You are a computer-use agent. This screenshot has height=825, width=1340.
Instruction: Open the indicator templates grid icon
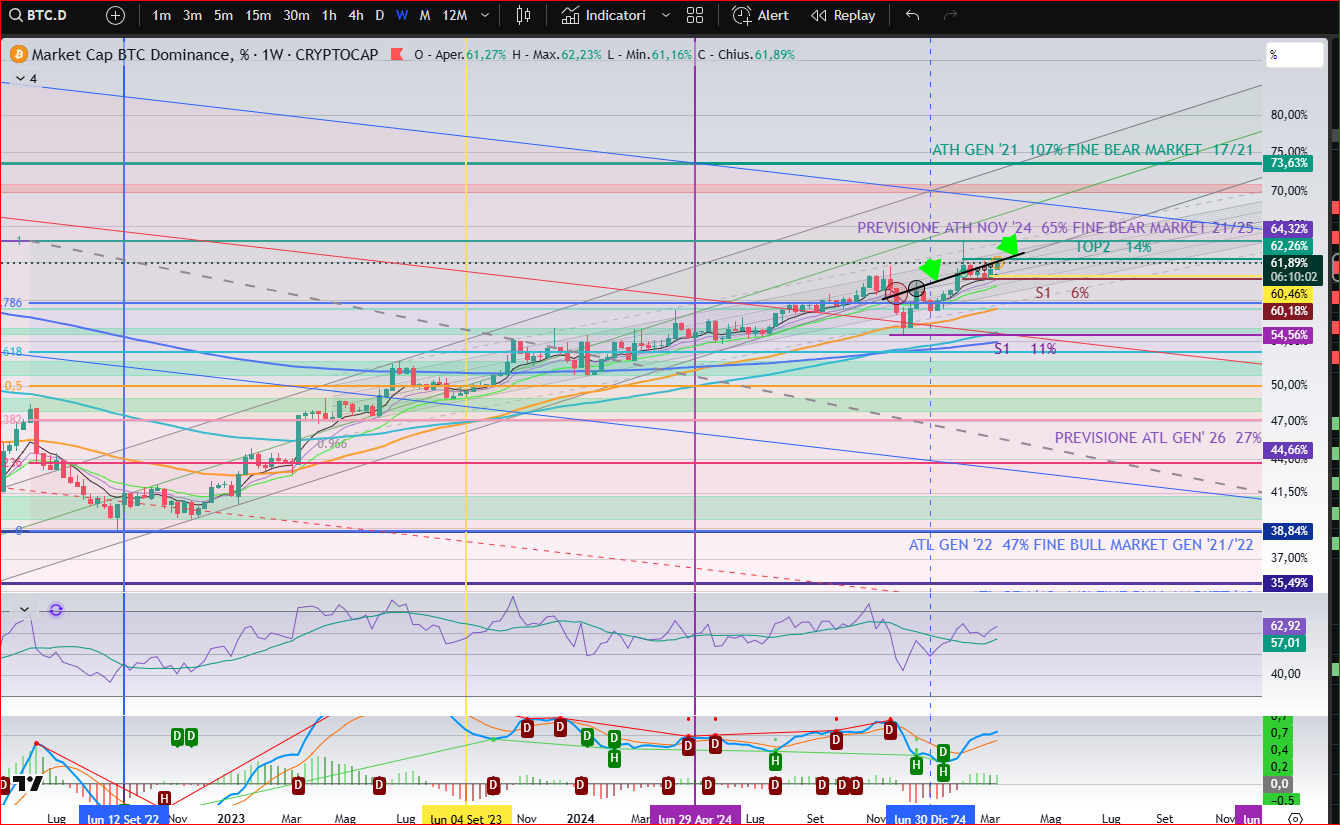pos(695,15)
